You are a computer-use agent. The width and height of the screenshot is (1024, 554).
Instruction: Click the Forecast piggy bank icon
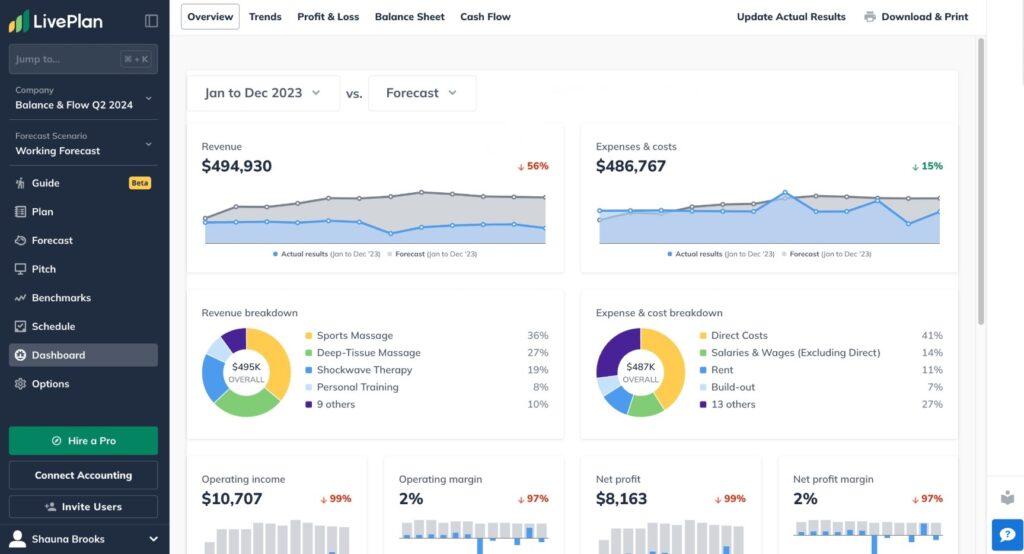pos(21,241)
